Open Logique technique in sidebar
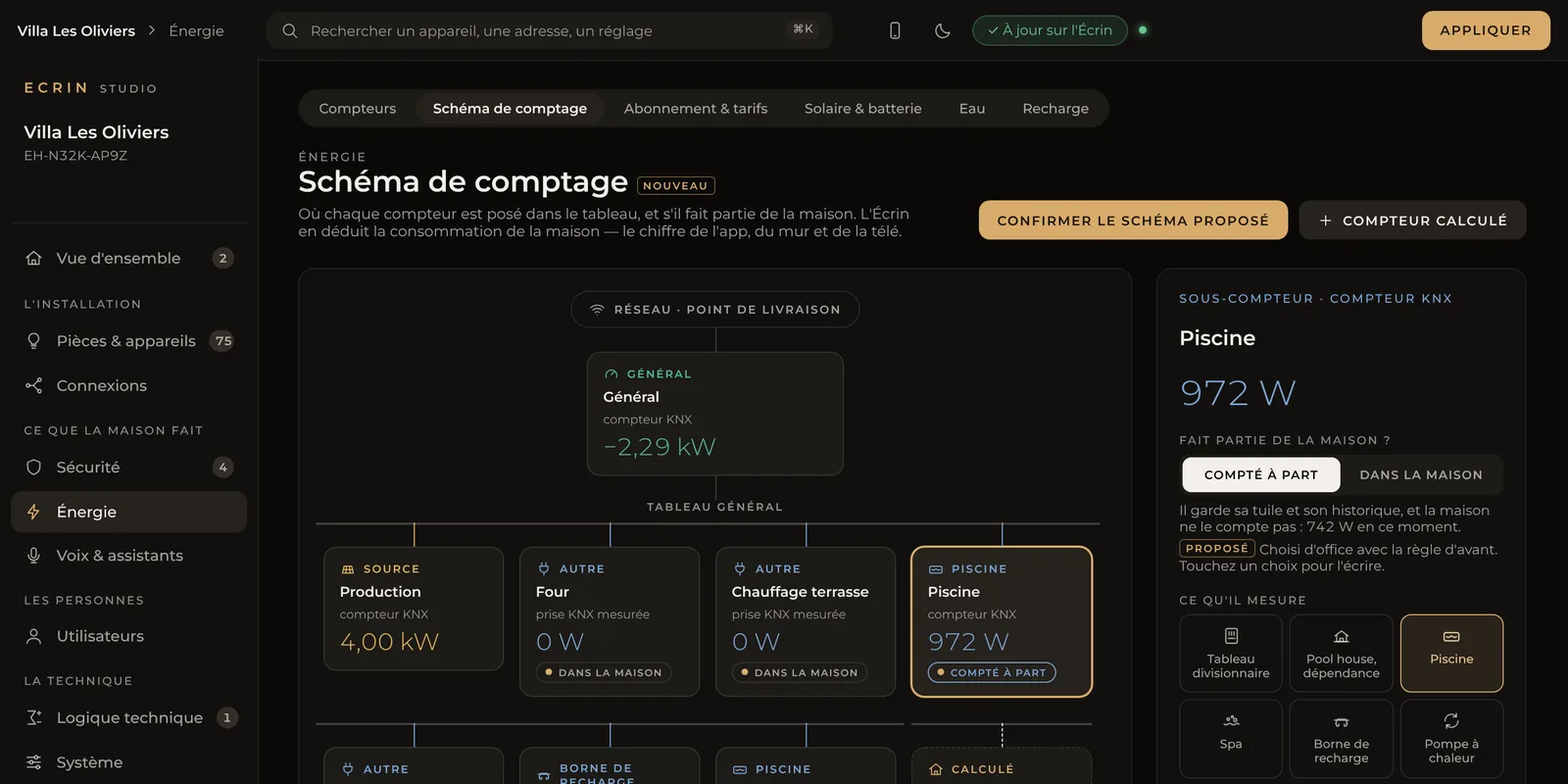The image size is (1568, 784). (x=129, y=717)
